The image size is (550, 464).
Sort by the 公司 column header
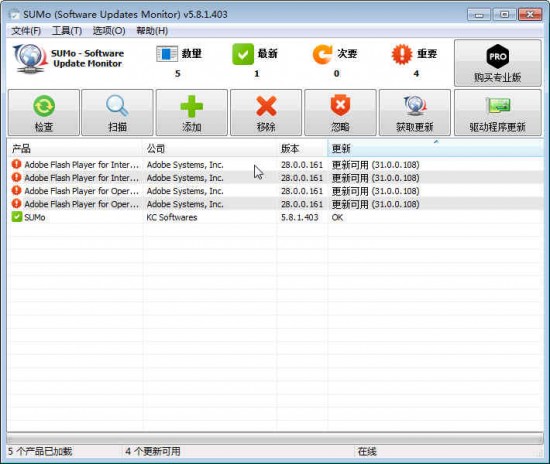click(x=210, y=148)
